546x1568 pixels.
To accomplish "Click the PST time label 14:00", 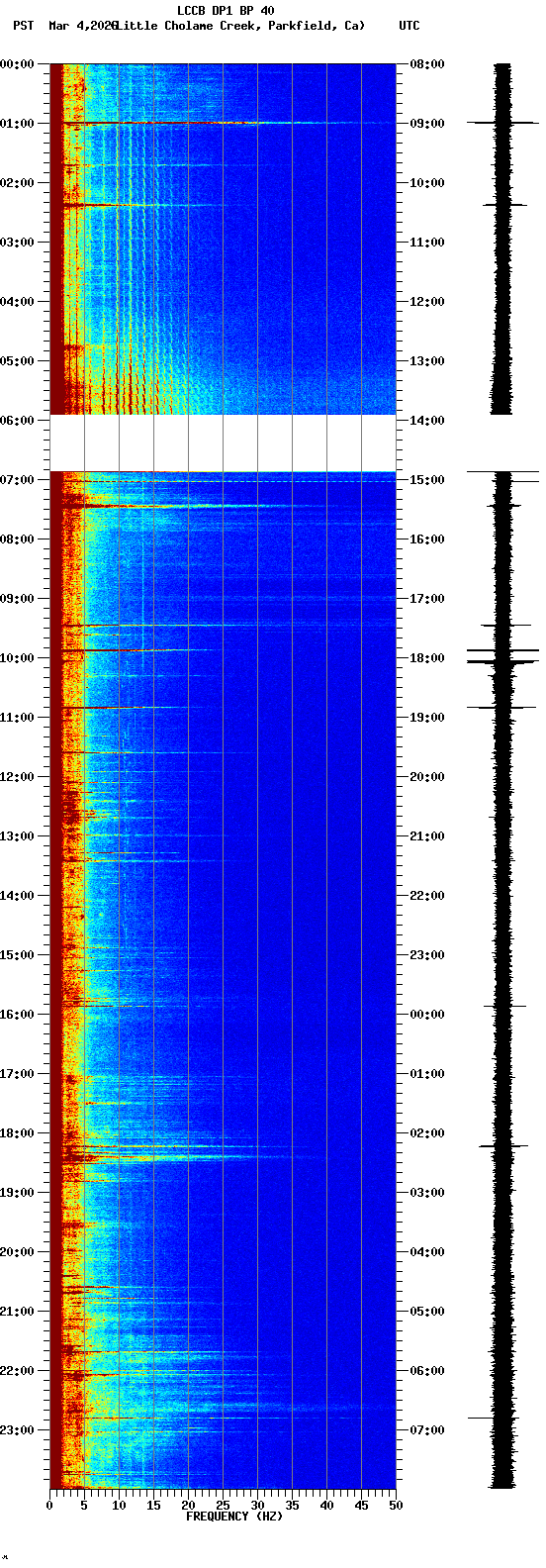I will [17, 896].
